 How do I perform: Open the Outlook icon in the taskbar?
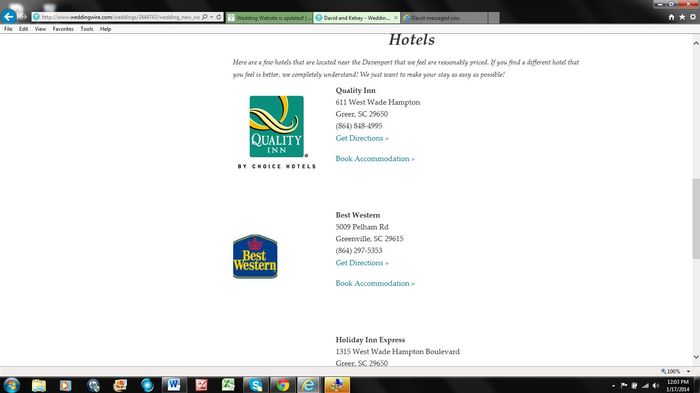point(120,385)
